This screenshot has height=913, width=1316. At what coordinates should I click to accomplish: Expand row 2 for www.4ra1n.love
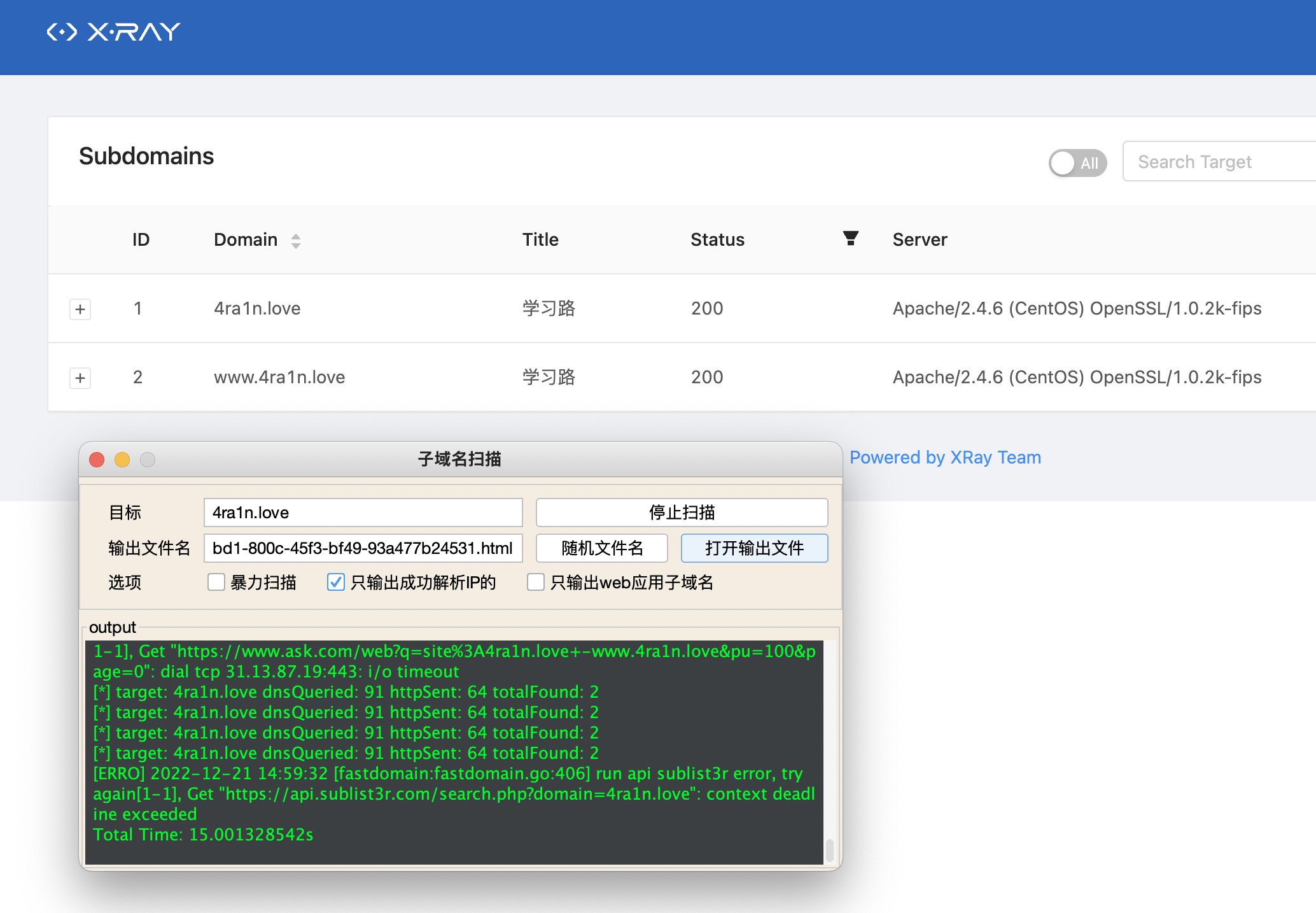click(x=80, y=378)
